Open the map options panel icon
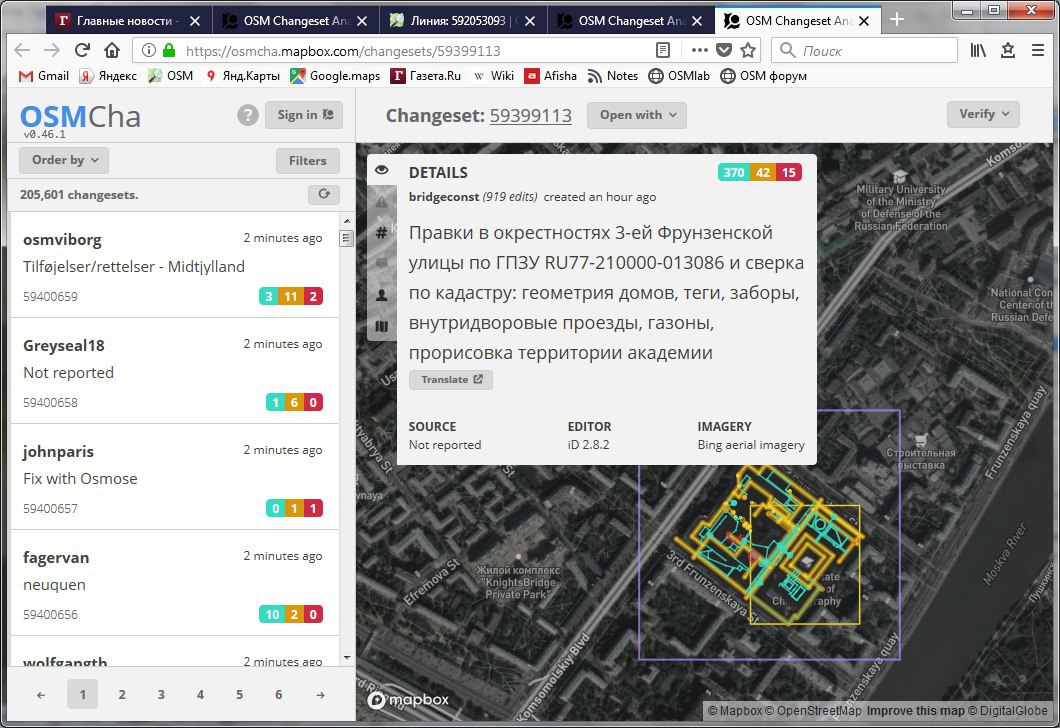Viewport: 1060px width, 728px height. [382, 326]
